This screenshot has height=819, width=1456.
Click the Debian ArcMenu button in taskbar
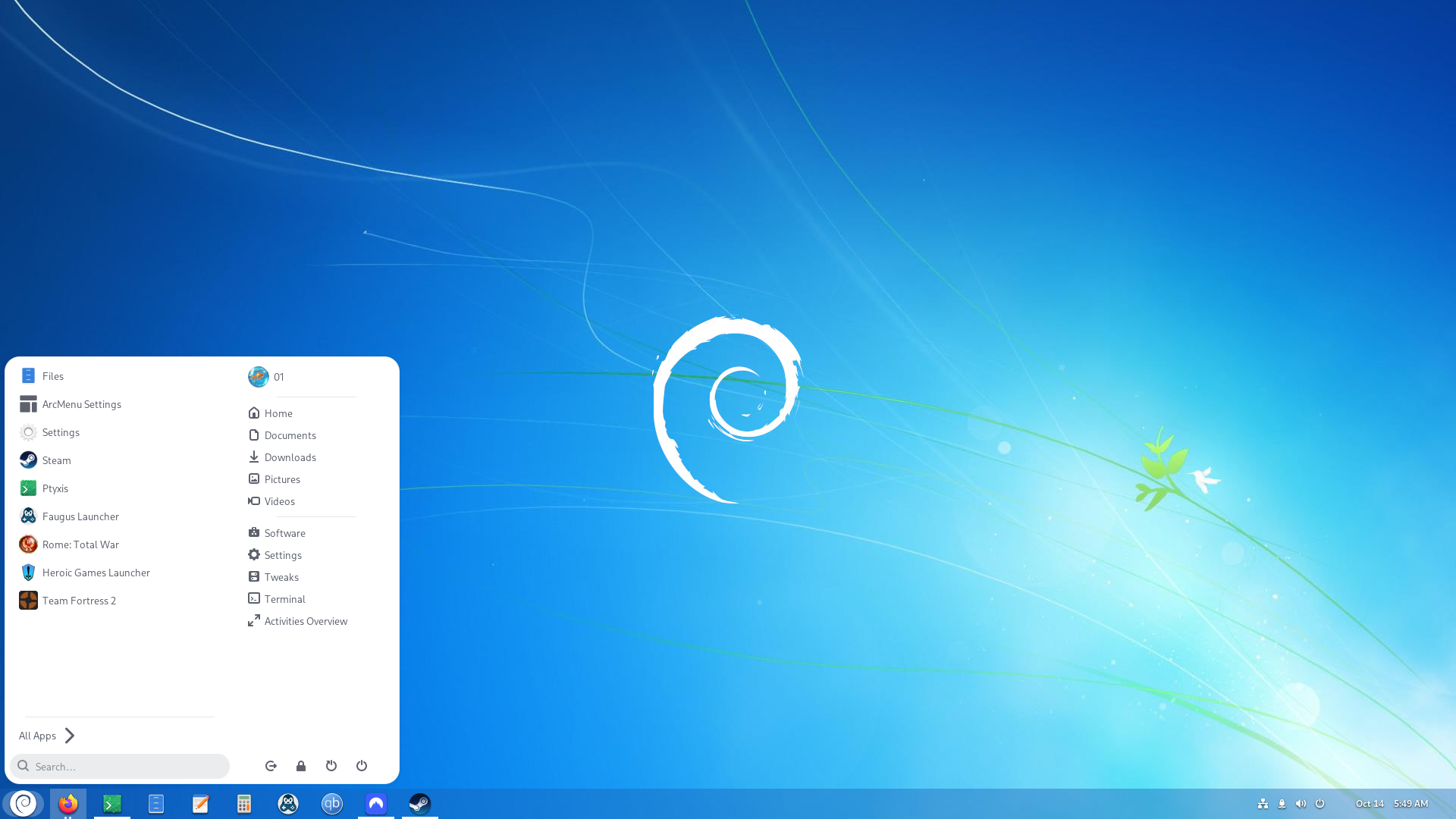pos(24,803)
